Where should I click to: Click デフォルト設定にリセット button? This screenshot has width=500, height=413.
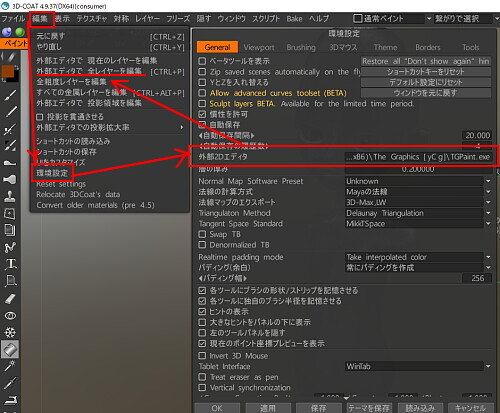click(426, 82)
